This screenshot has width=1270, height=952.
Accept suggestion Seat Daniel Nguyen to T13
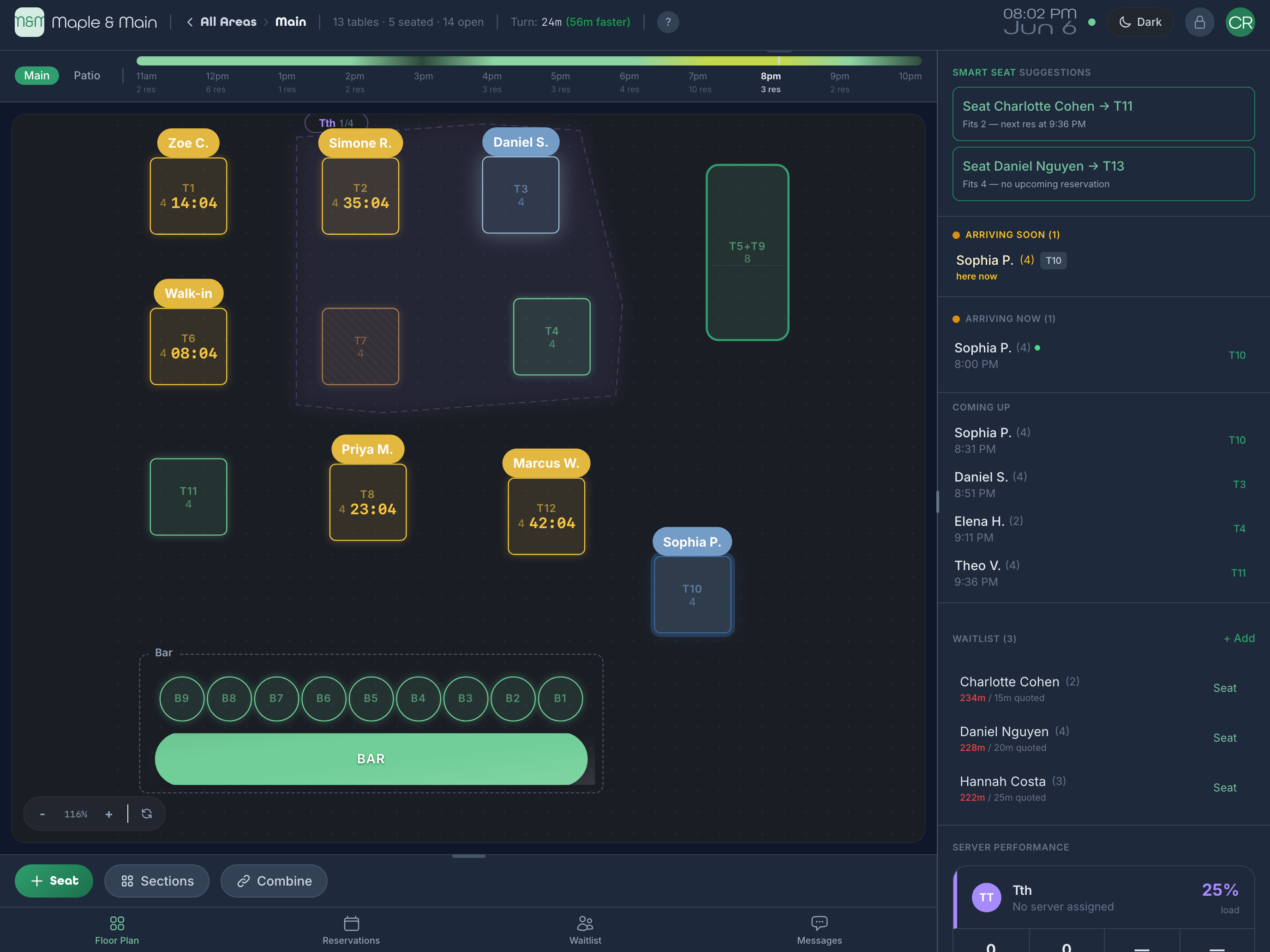[1103, 174]
